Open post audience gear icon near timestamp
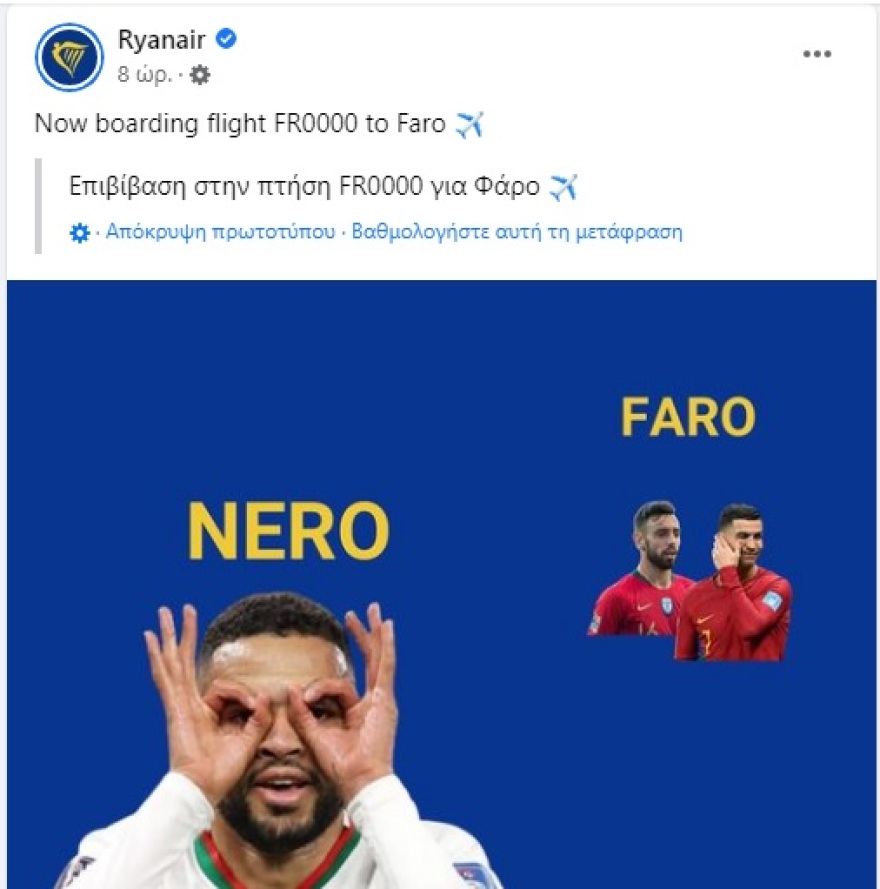 click(199, 74)
